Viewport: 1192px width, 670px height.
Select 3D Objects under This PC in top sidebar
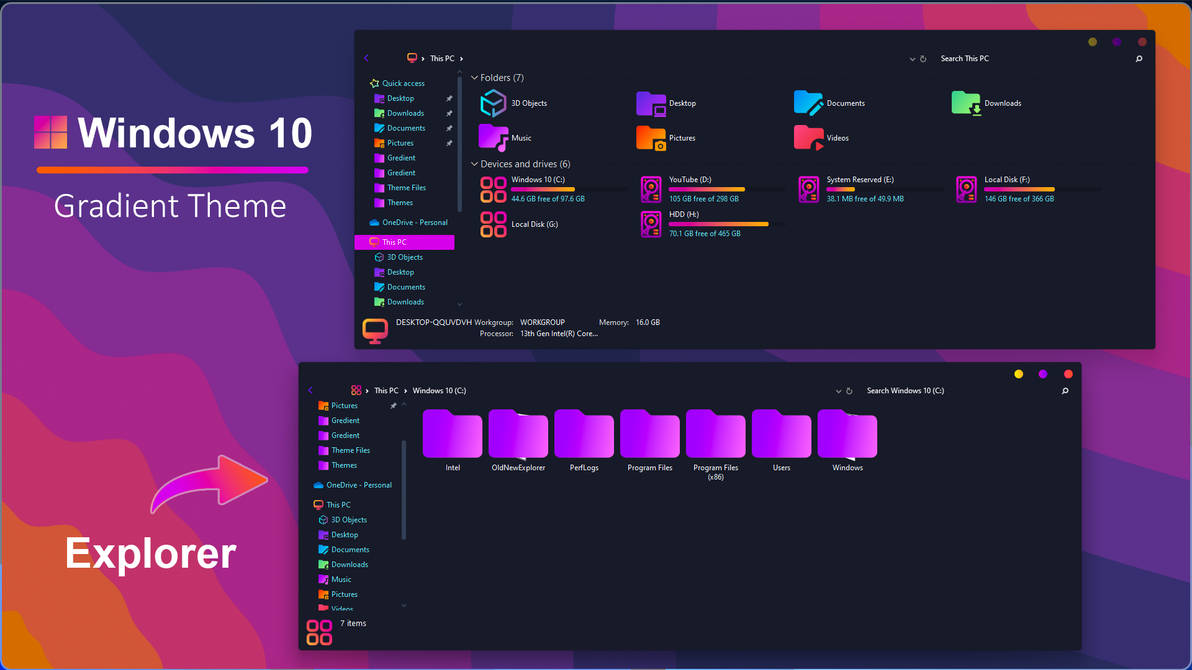(398, 258)
